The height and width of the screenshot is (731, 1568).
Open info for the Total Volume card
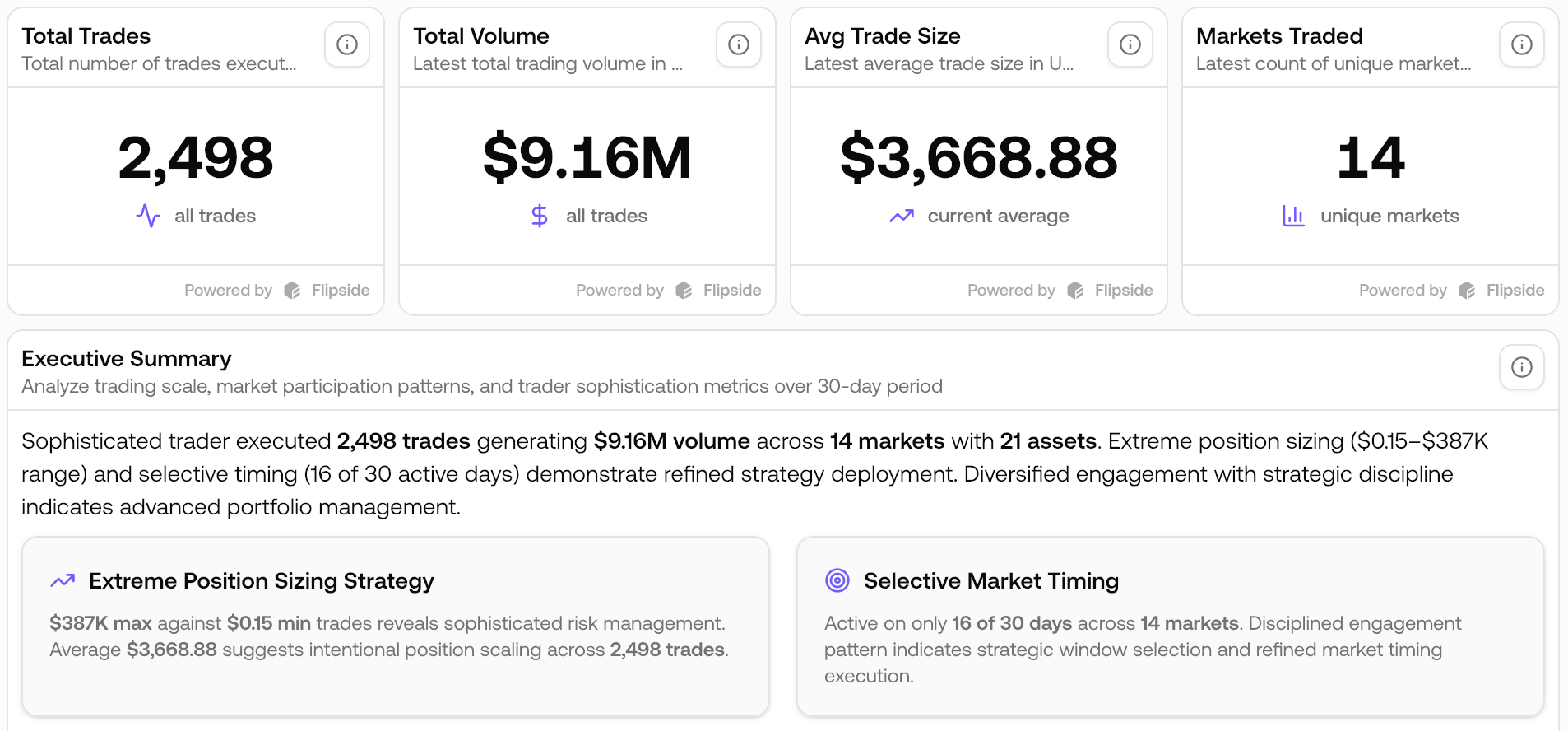coord(739,44)
